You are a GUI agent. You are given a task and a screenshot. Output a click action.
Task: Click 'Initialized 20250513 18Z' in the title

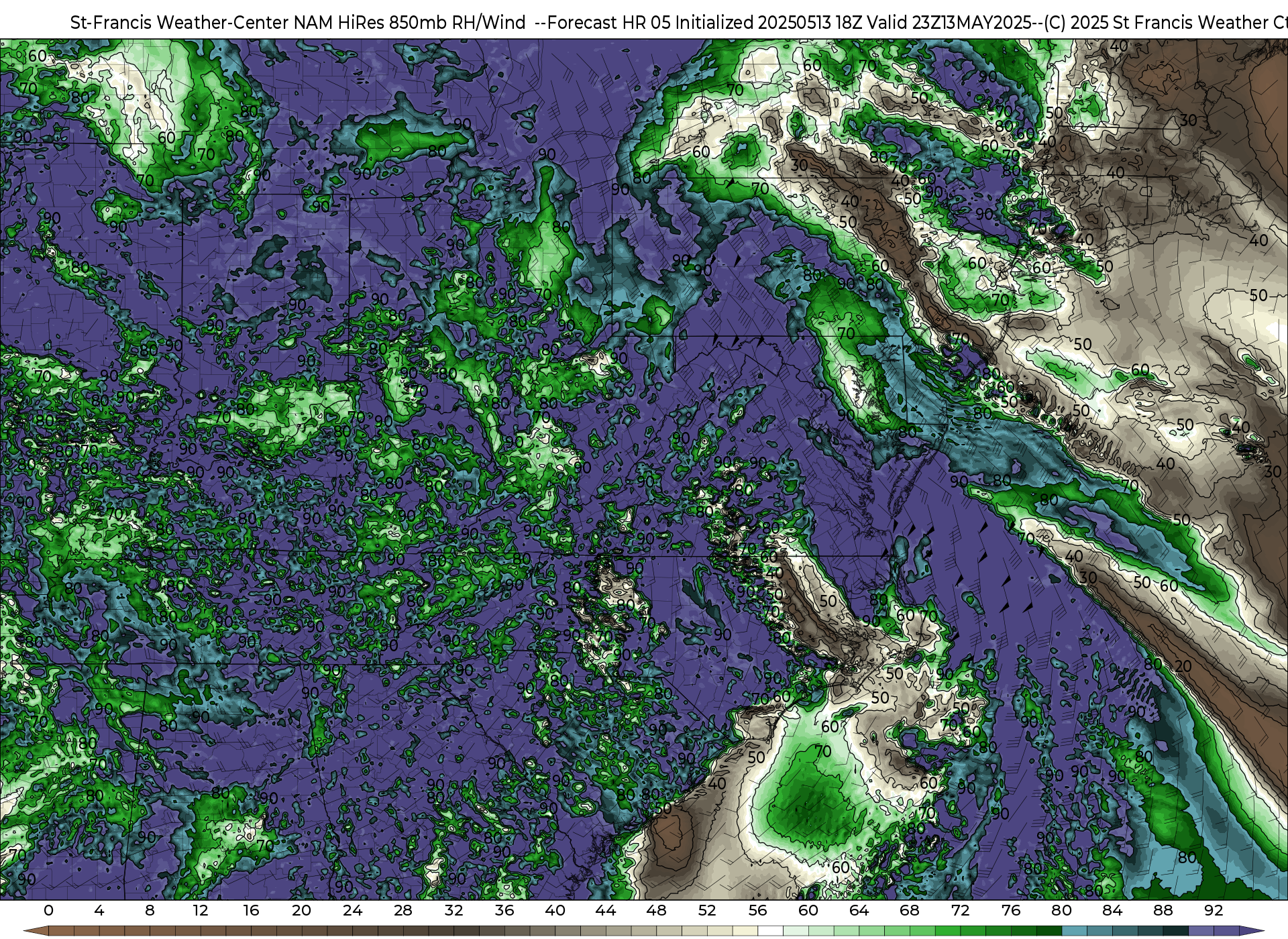769,23
